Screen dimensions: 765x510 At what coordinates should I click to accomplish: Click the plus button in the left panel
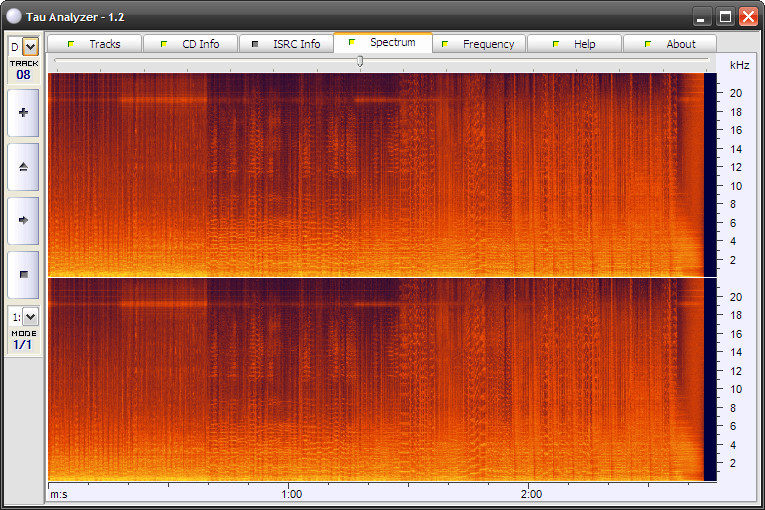coord(23,113)
